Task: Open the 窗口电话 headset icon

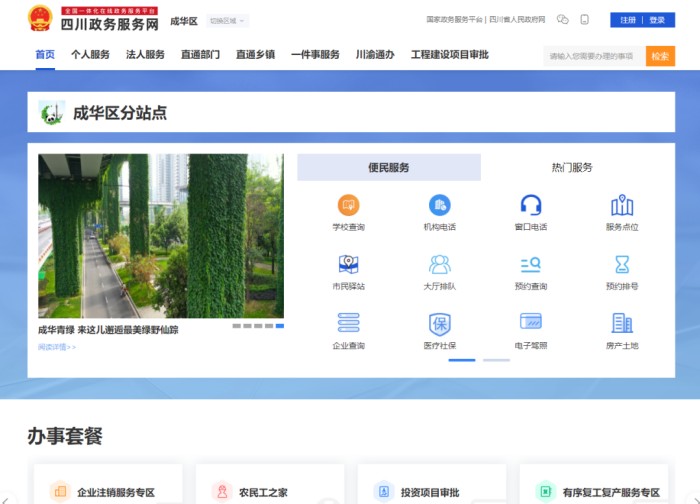Action: click(x=530, y=206)
